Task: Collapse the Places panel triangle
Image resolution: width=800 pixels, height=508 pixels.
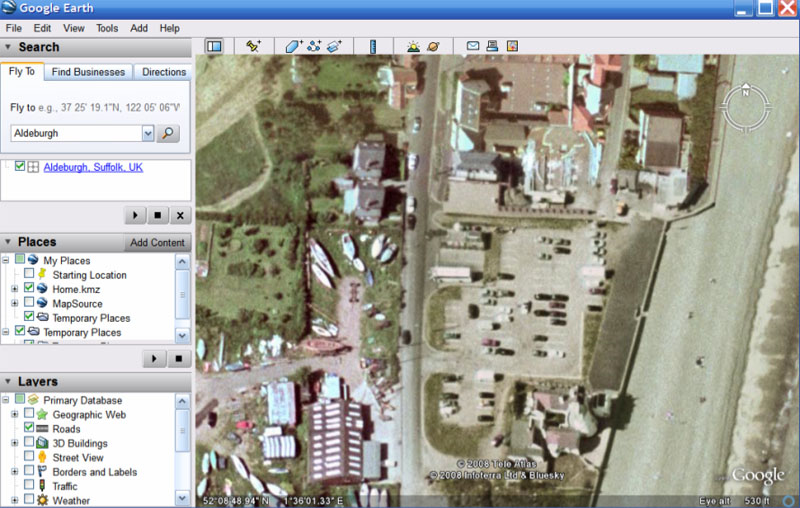Action: 8,242
